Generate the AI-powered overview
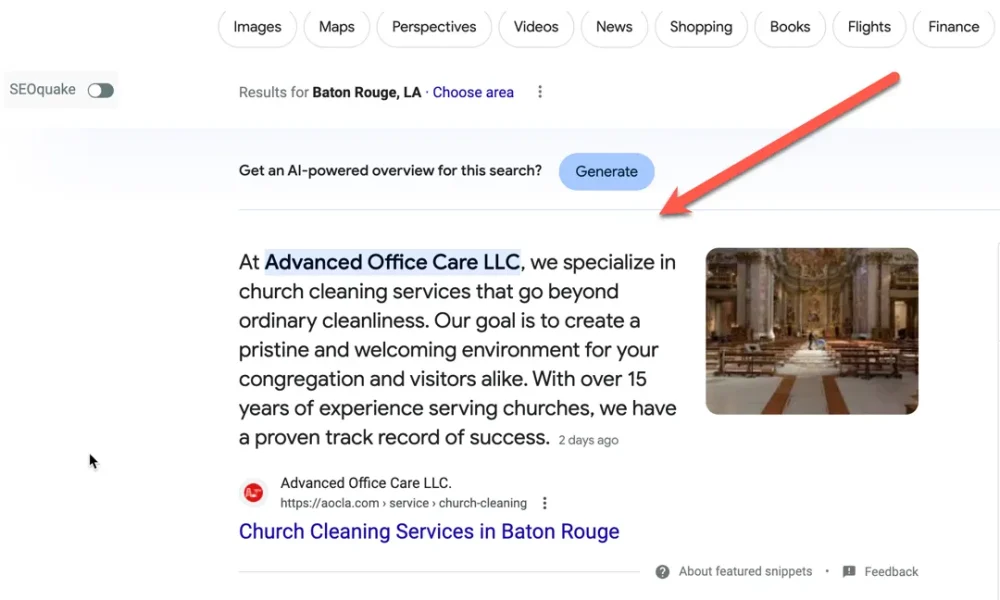 click(607, 172)
